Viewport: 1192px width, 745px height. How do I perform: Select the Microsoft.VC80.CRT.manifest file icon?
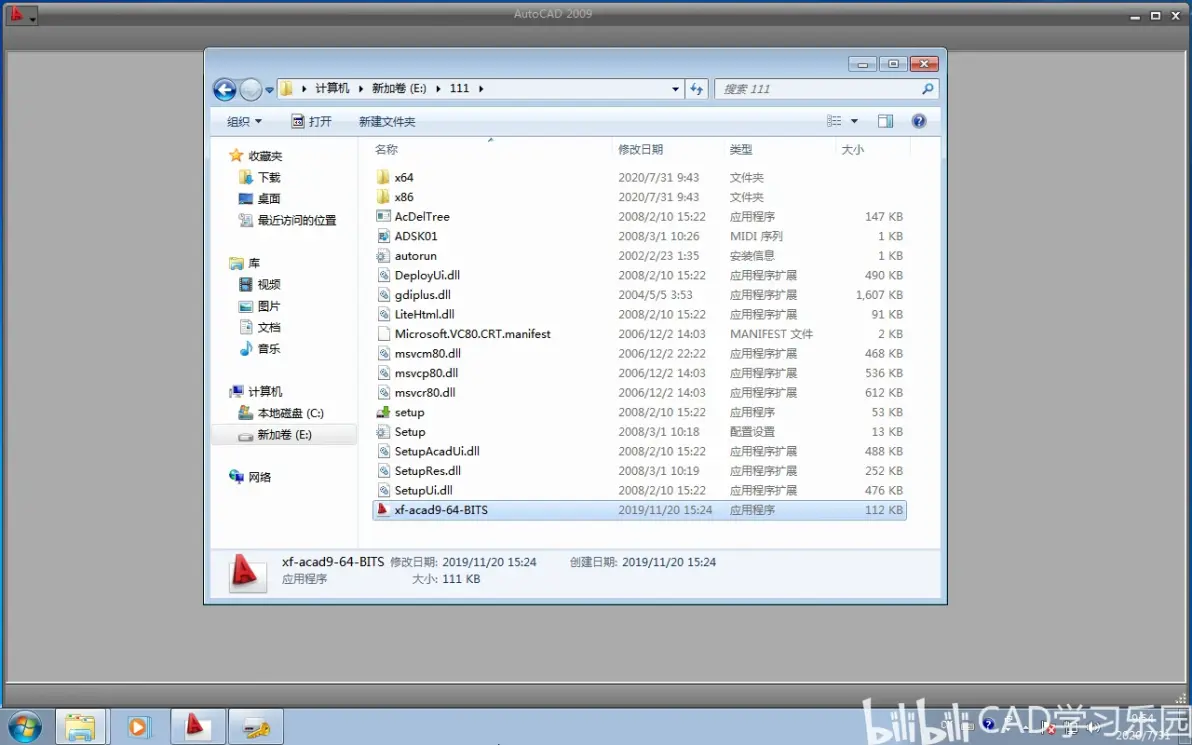(x=383, y=334)
